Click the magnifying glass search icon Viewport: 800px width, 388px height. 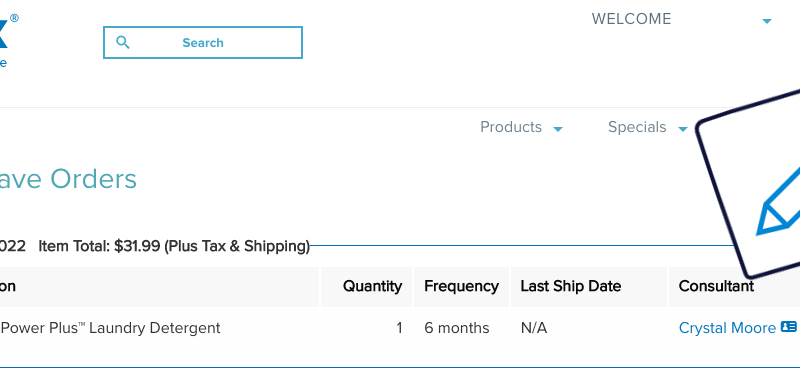pyautogui.click(x=122, y=42)
